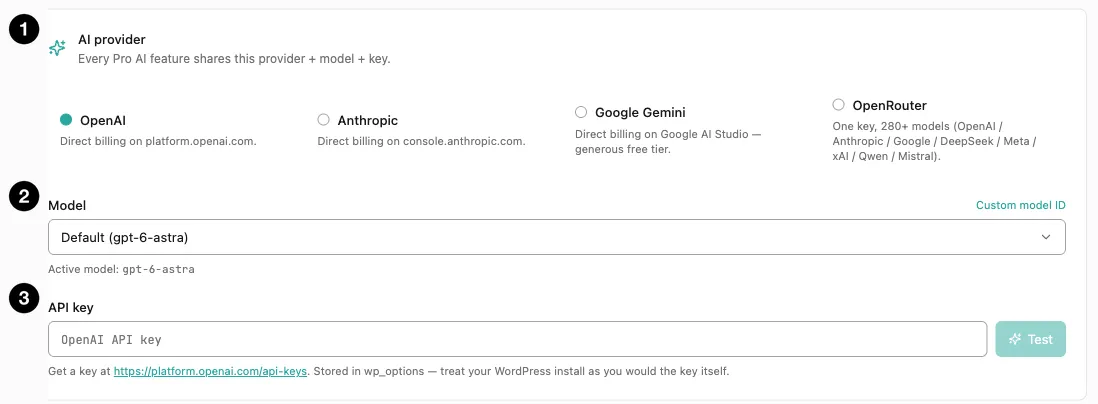
Task: Open the Model dropdown list
Action: tap(557, 237)
